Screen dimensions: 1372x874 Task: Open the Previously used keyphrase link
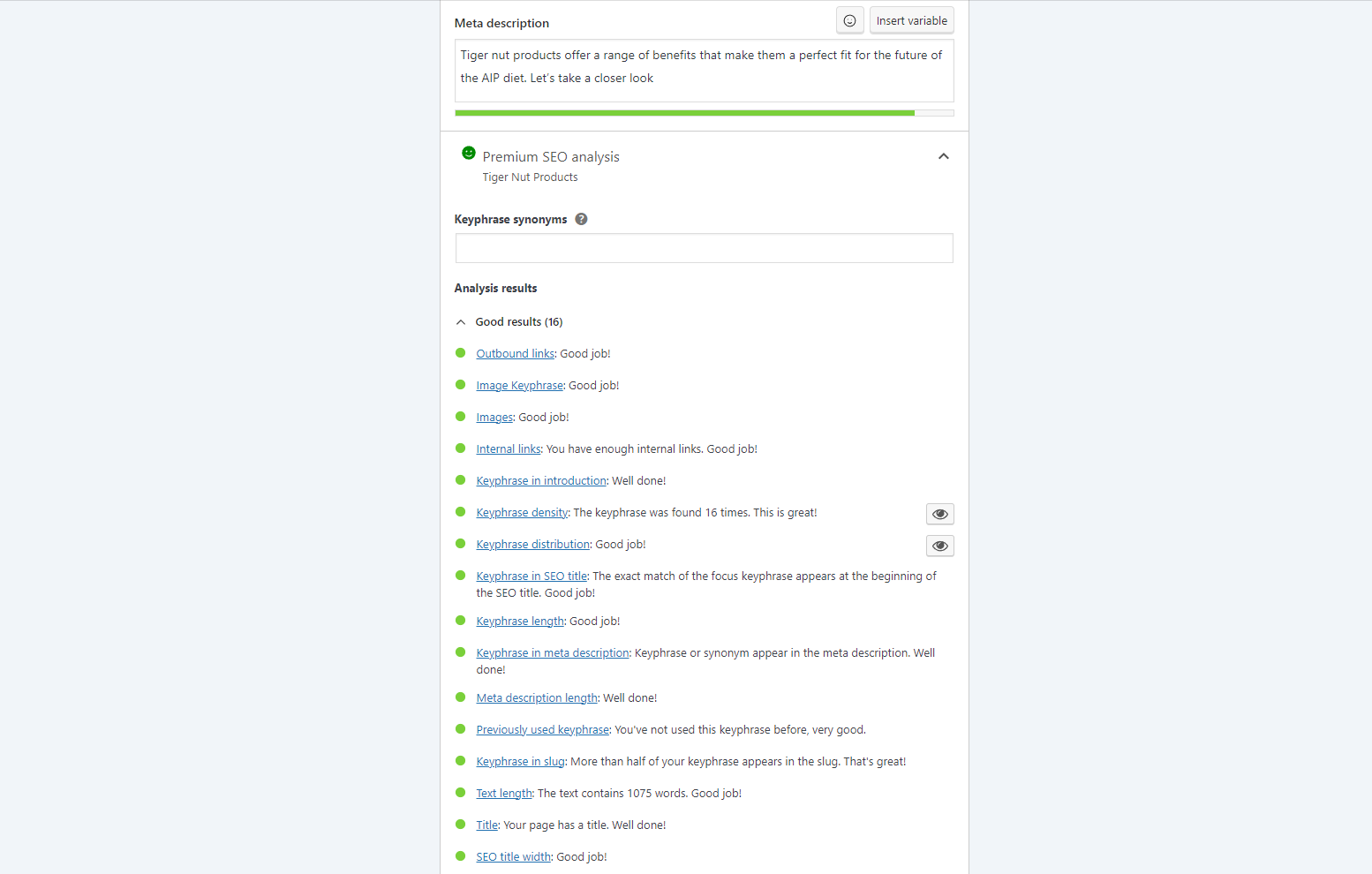click(543, 729)
